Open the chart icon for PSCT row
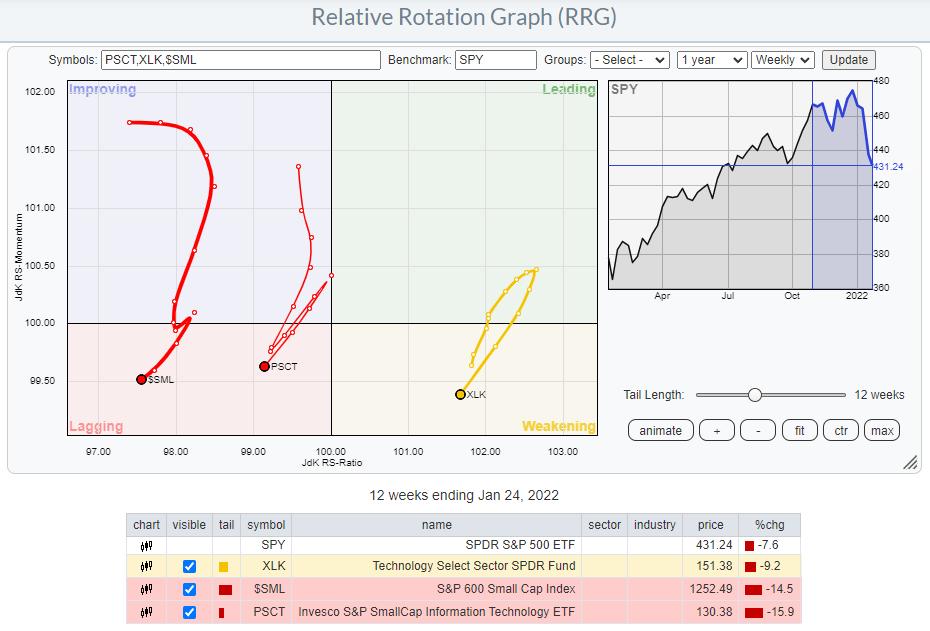930x631 pixels. click(x=147, y=611)
